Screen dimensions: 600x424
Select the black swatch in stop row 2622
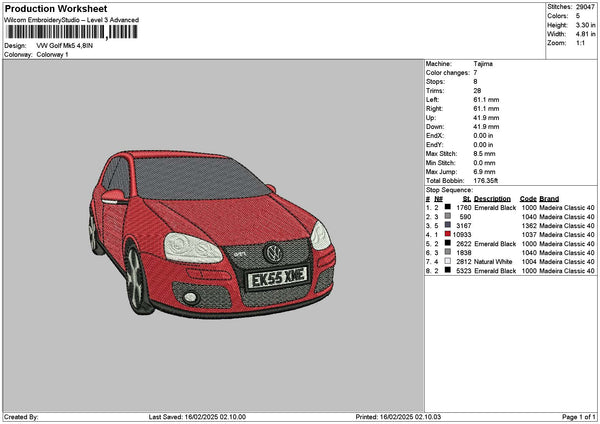click(x=448, y=243)
